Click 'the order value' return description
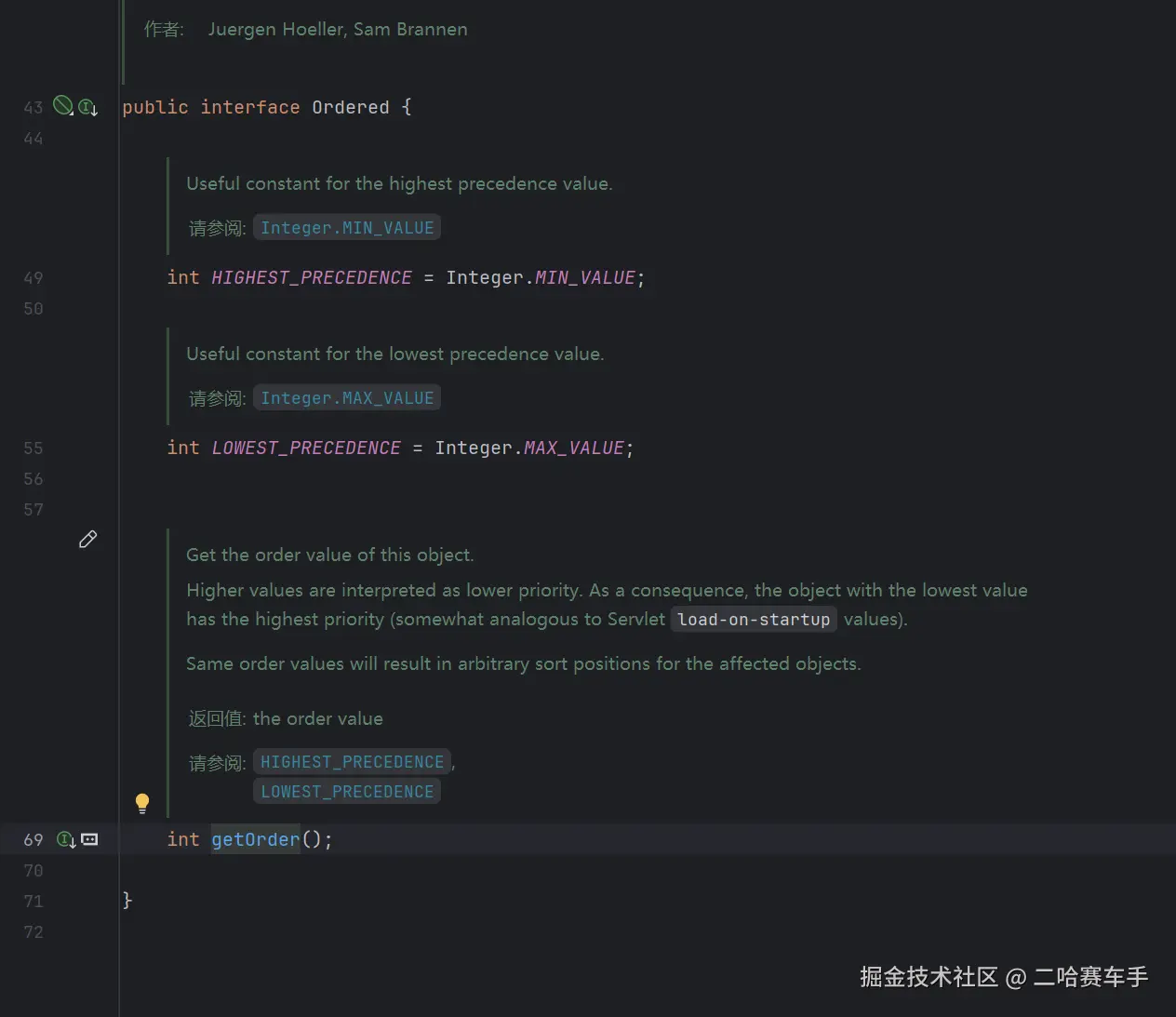This screenshot has width=1176, height=1017. pos(318,718)
